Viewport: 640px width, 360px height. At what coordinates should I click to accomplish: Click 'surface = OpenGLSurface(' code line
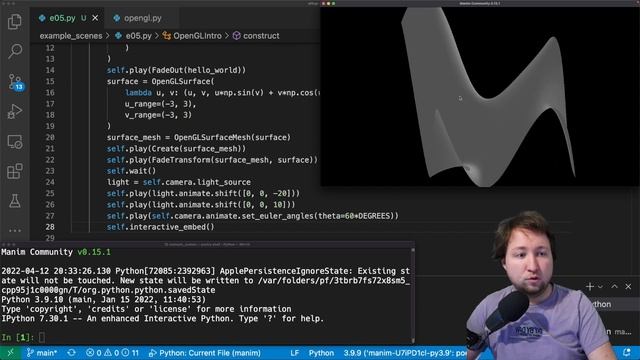pos(160,81)
